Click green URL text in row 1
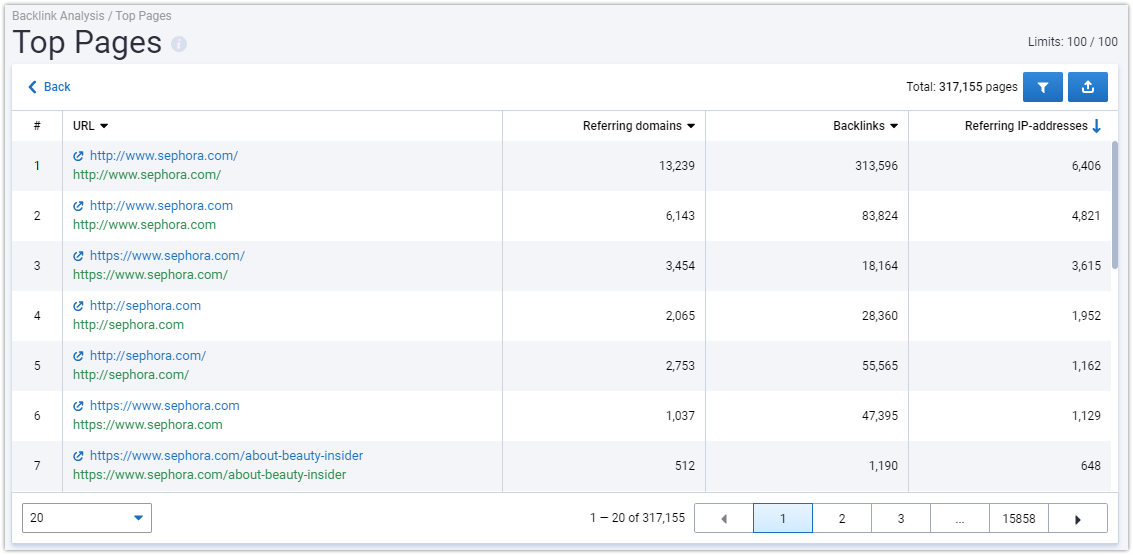Screen dimensions: 1133x555 tap(147, 174)
